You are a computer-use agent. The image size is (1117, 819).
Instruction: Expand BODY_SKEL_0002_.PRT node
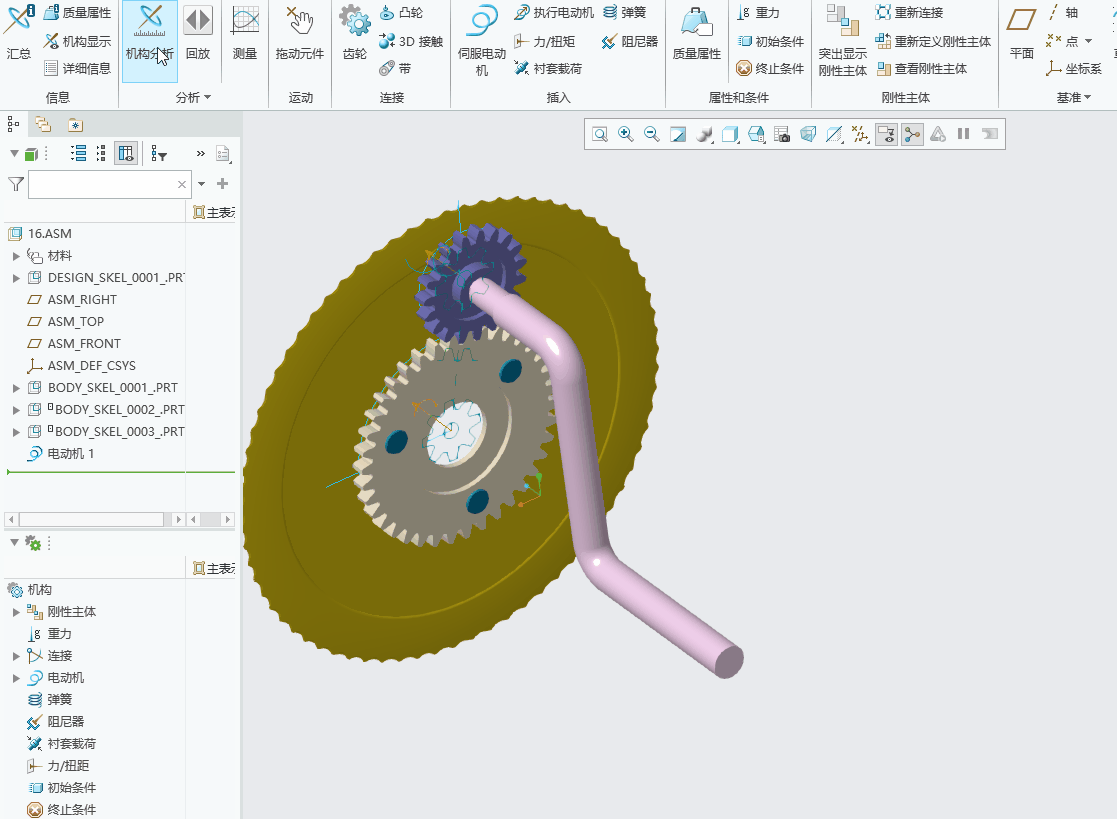click(x=16, y=410)
